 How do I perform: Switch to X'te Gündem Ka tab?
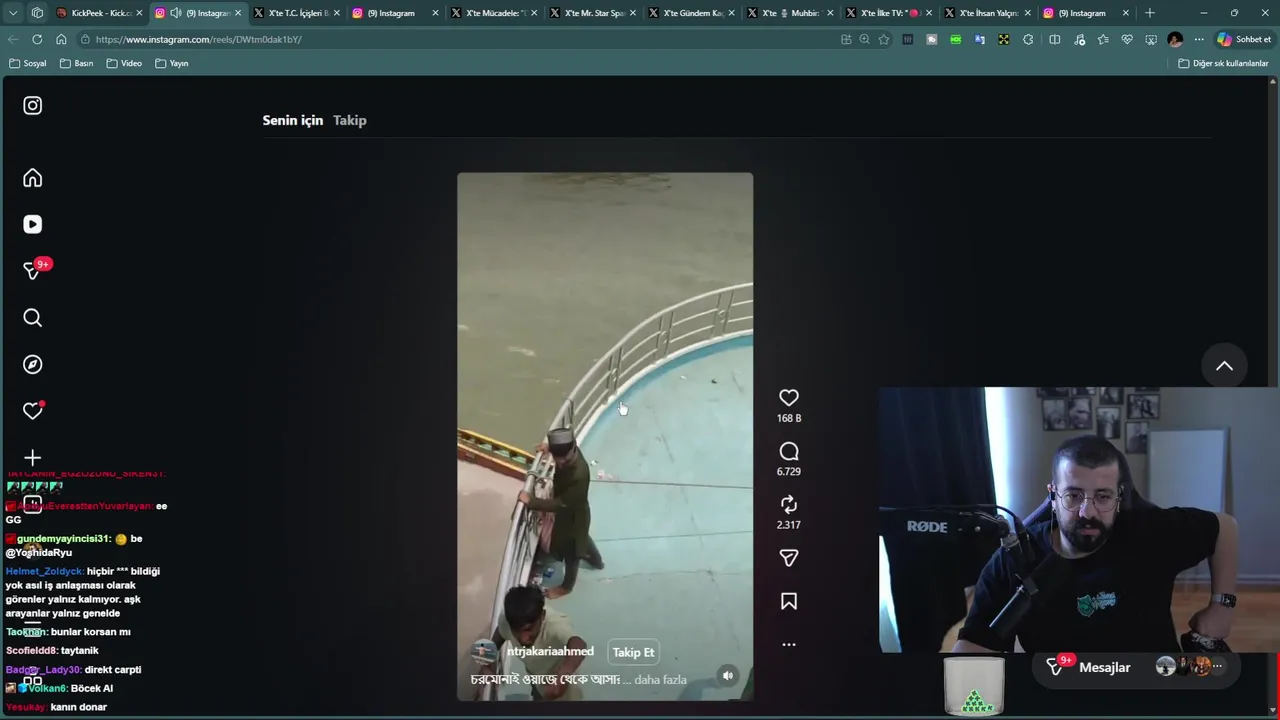point(692,13)
